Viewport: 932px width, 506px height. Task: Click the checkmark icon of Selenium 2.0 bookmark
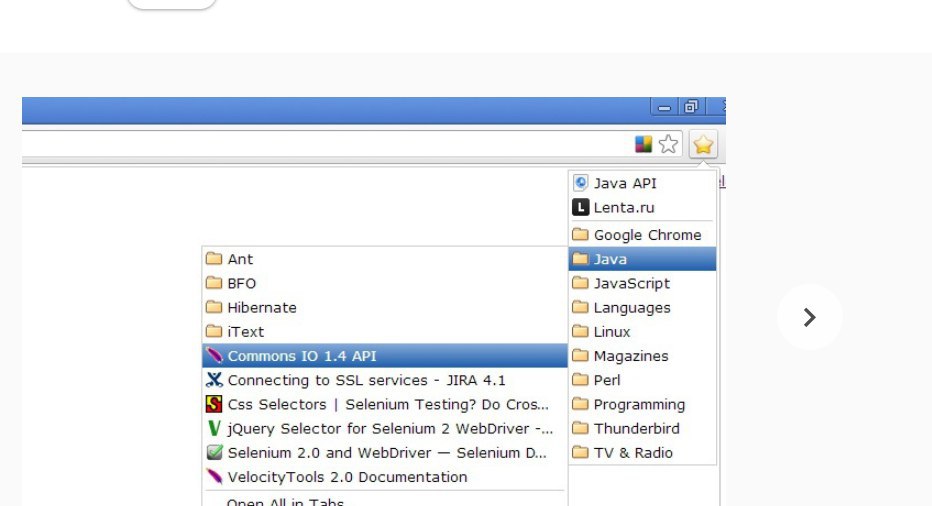pos(214,452)
